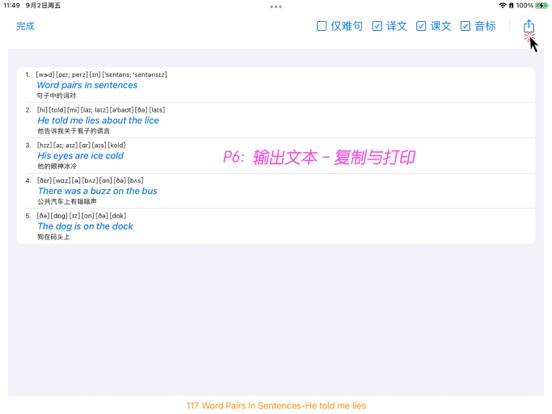Image resolution: width=552 pixels, height=414 pixels.
Task: Tap translation 狗在码头上
Action: click(x=54, y=237)
